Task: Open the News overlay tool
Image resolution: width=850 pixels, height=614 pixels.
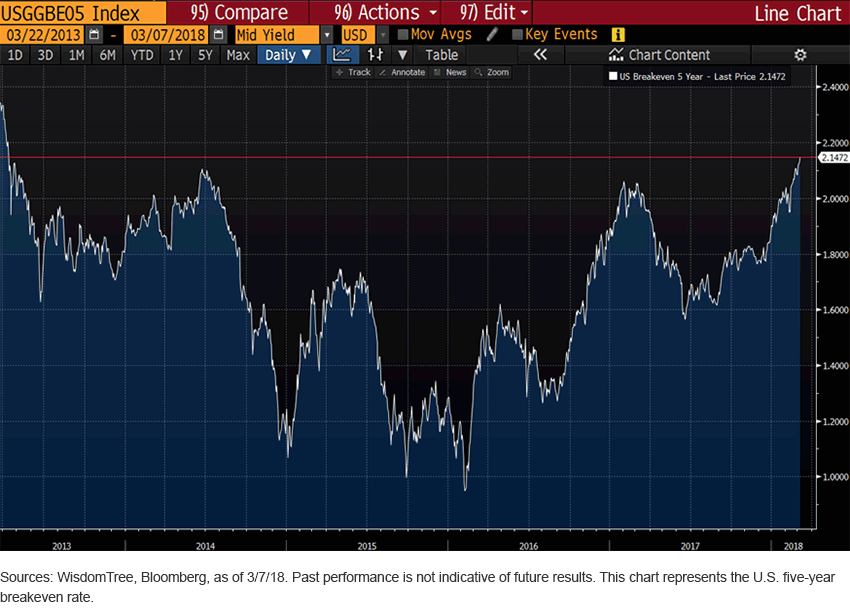Action: pyautogui.click(x=450, y=72)
